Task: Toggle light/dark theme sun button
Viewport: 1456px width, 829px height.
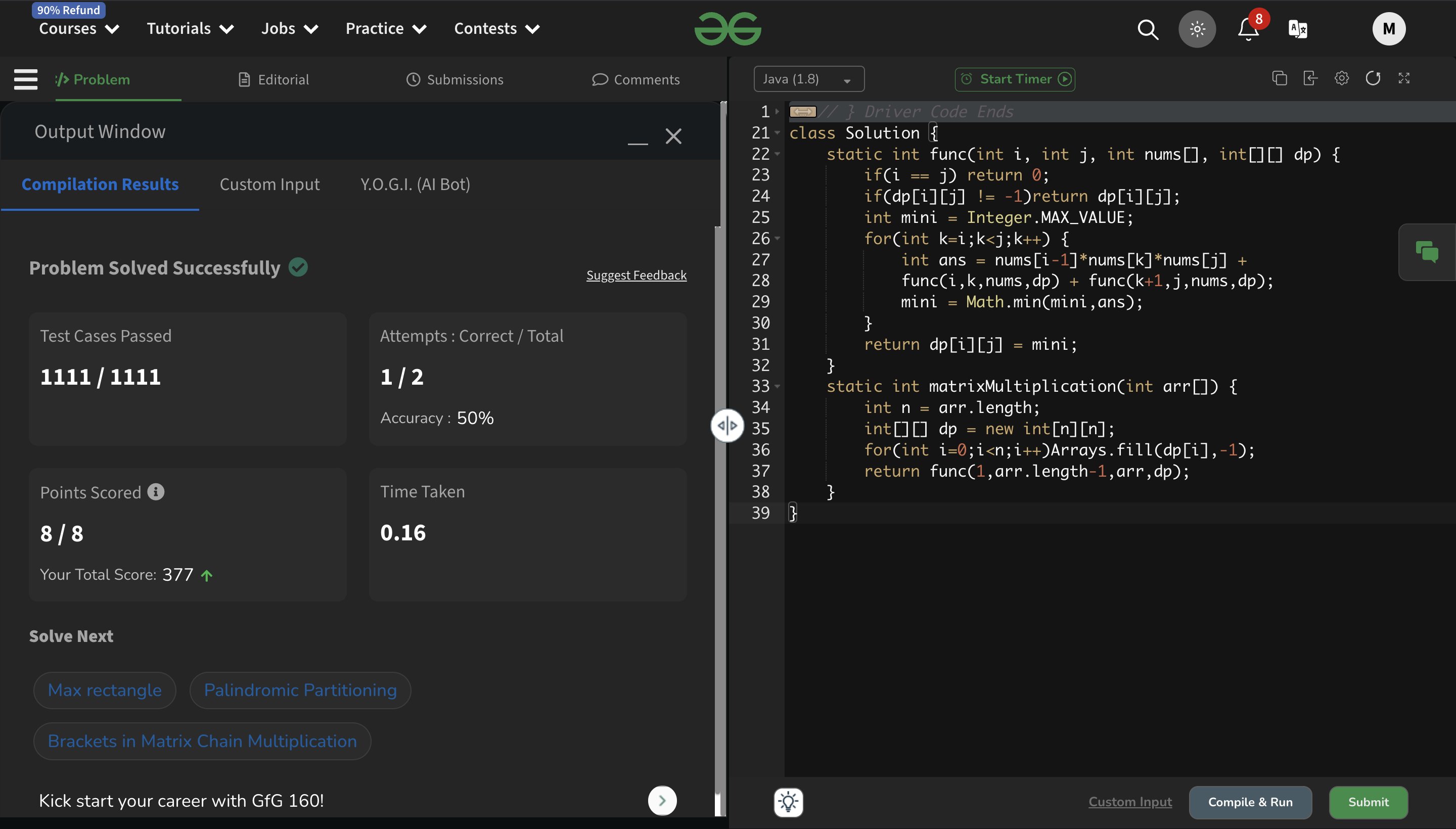Action: pyautogui.click(x=1197, y=29)
